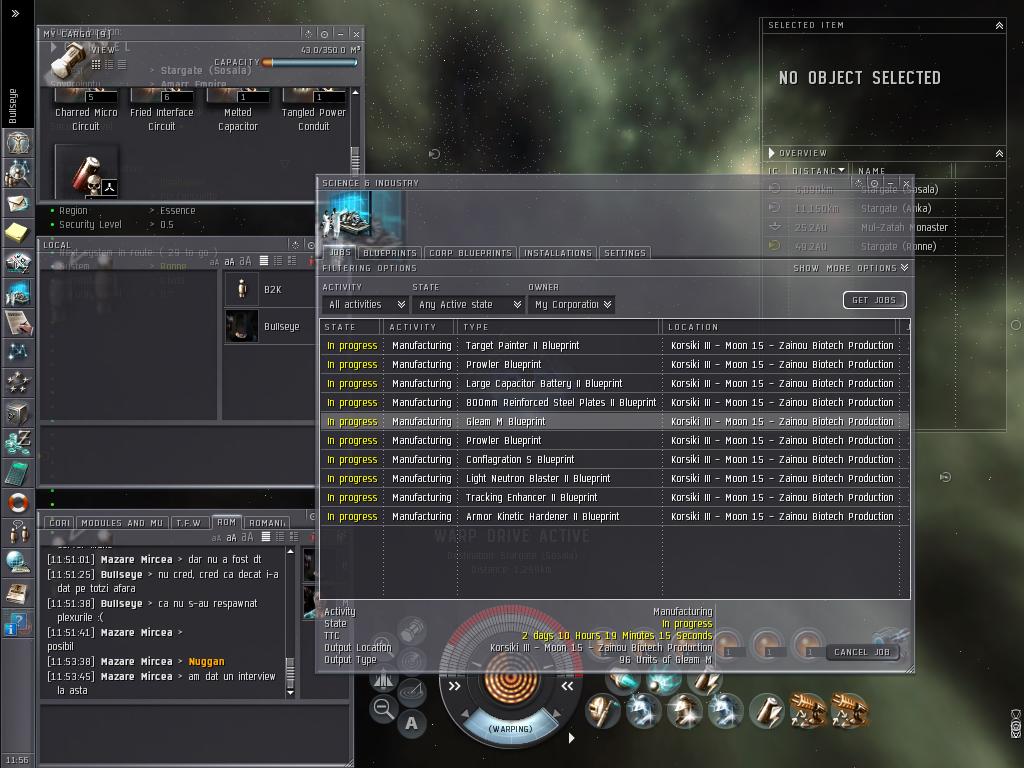Click the autopilot A button on HUD

click(411, 724)
